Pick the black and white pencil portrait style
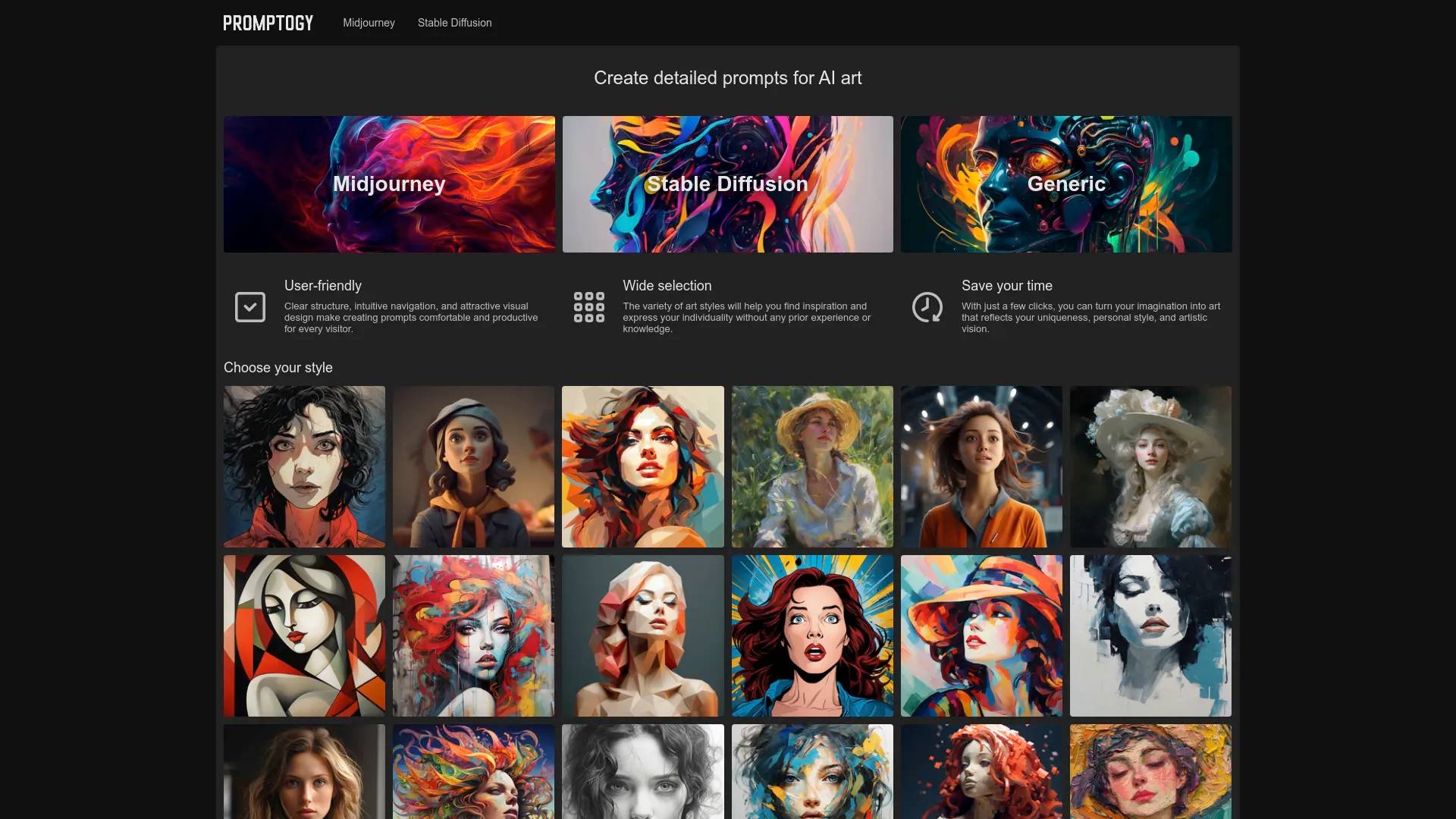Screen dimensions: 1456x819 click(x=643, y=771)
